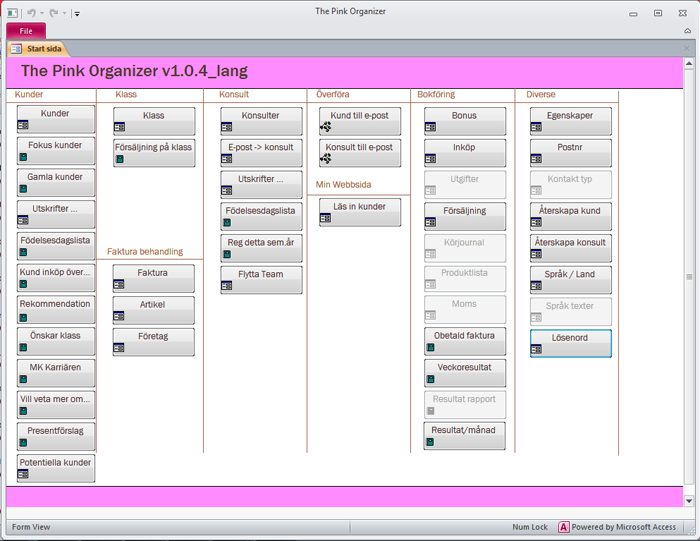Collapse the ribbon with the chevron arrow

tap(688, 31)
